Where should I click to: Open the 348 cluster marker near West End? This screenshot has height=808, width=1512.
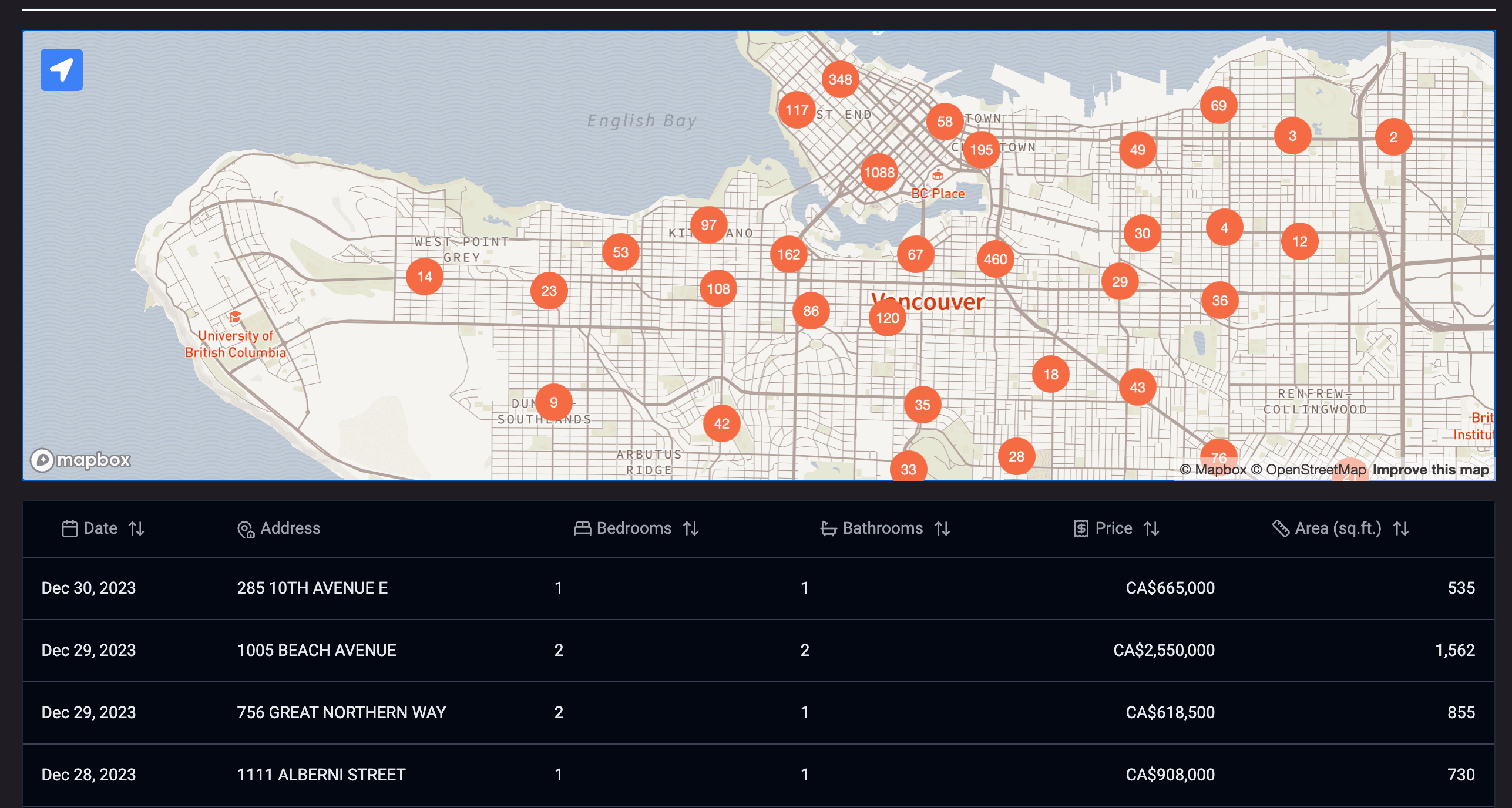click(x=841, y=79)
